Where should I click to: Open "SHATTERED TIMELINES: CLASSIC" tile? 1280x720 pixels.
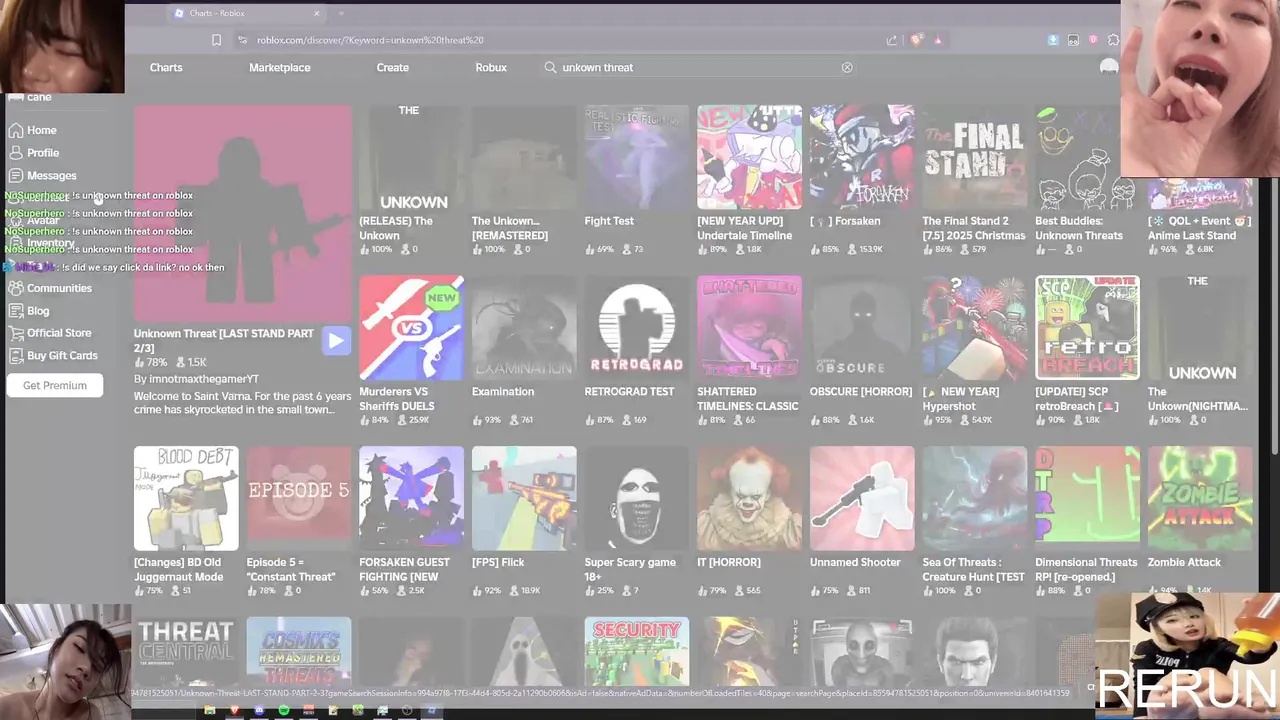[x=749, y=350]
